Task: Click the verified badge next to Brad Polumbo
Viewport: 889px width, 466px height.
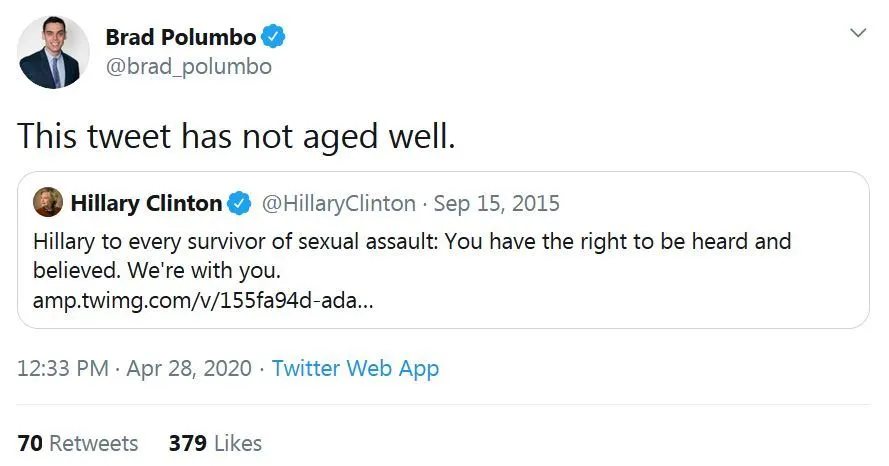Action: 274,38
